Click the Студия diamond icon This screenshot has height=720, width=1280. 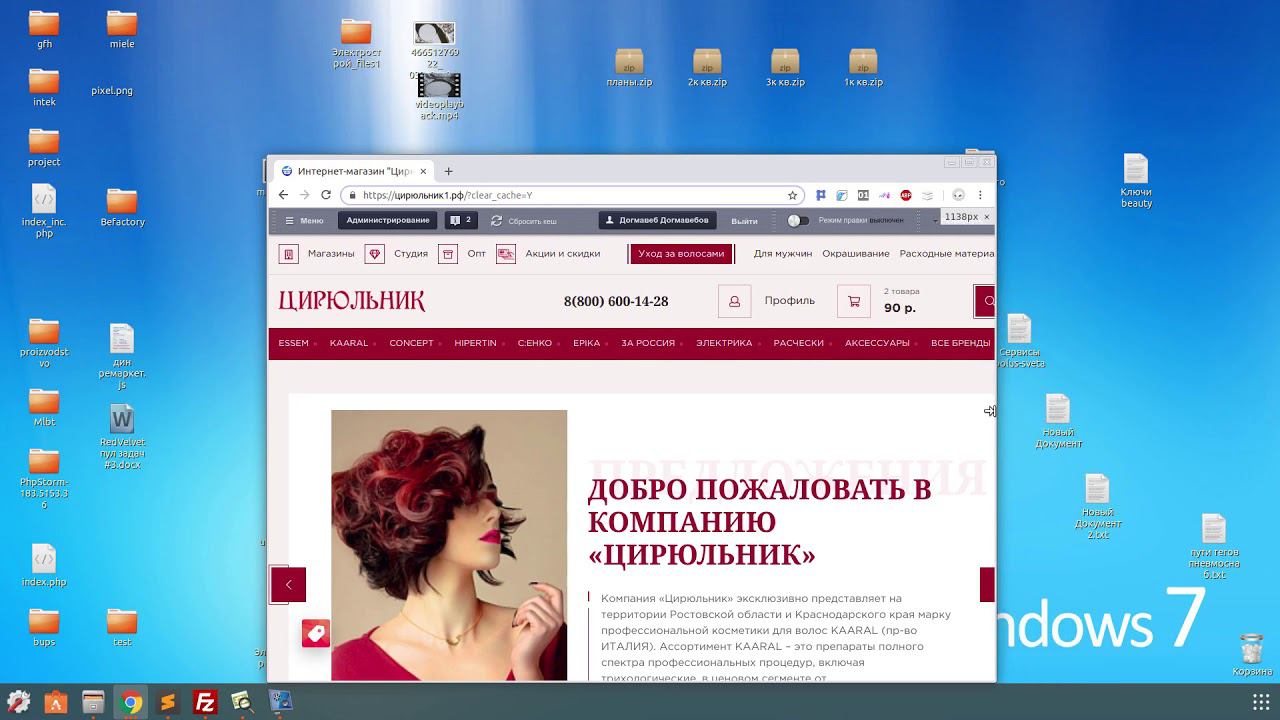coord(375,254)
